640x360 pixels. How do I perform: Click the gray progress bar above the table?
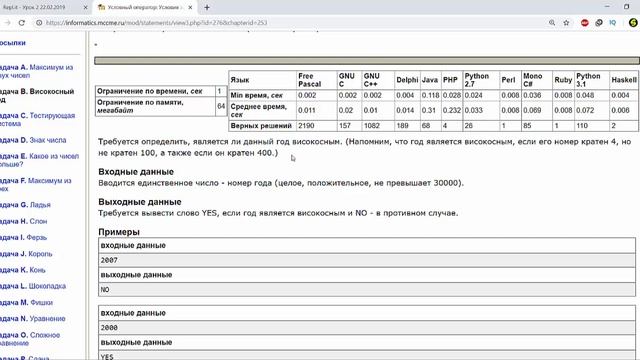point(367,61)
